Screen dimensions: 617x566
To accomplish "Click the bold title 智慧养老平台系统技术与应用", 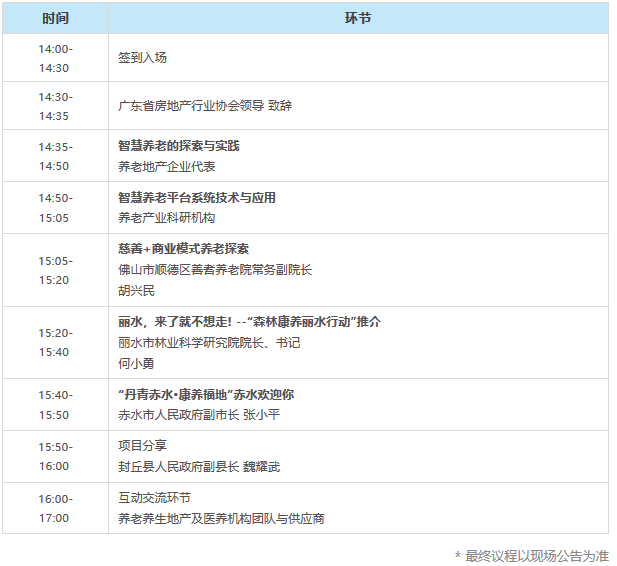I will click(x=196, y=198).
